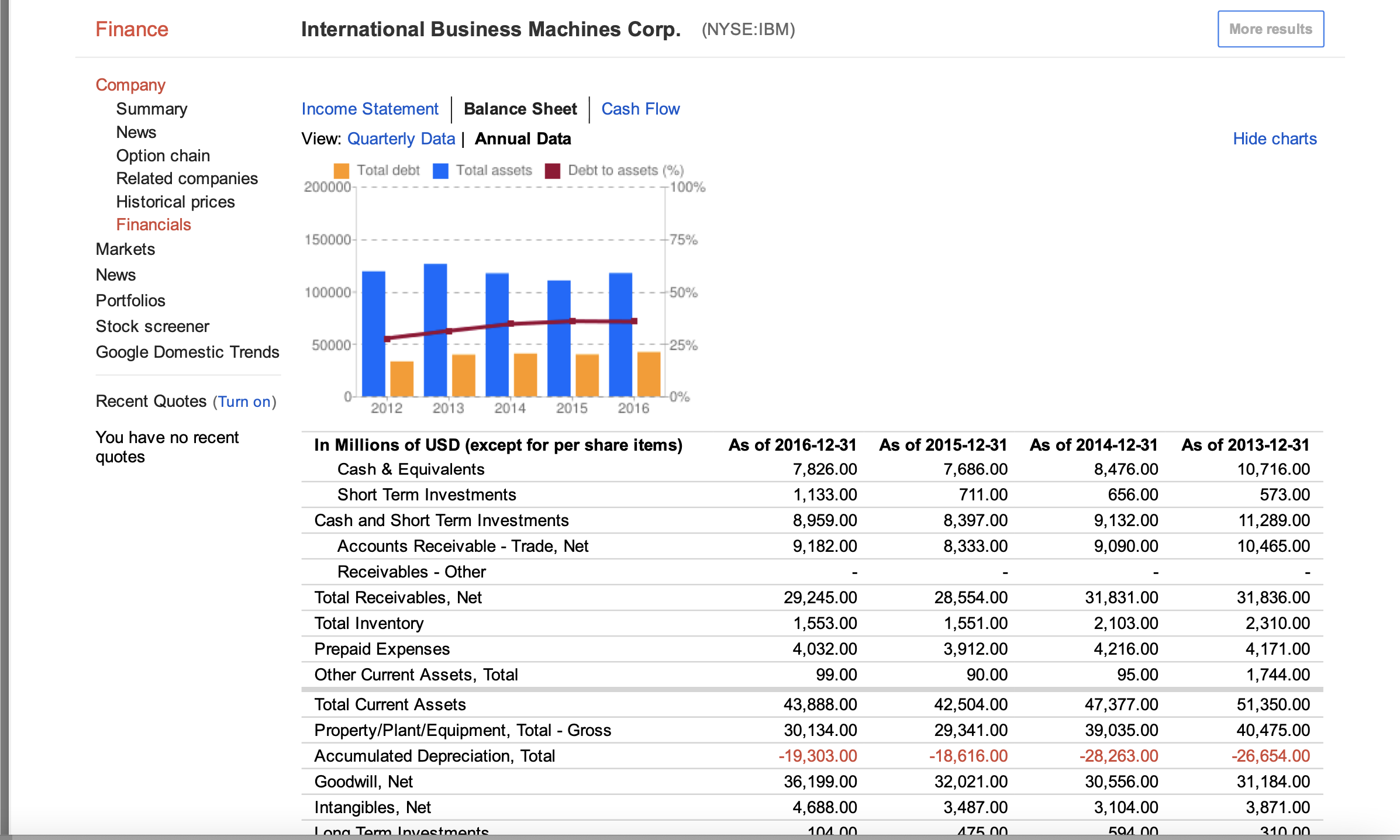The image size is (1400, 840).
Task: Click the 36,199.00 goodwill value
Action: (x=820, y=782)
